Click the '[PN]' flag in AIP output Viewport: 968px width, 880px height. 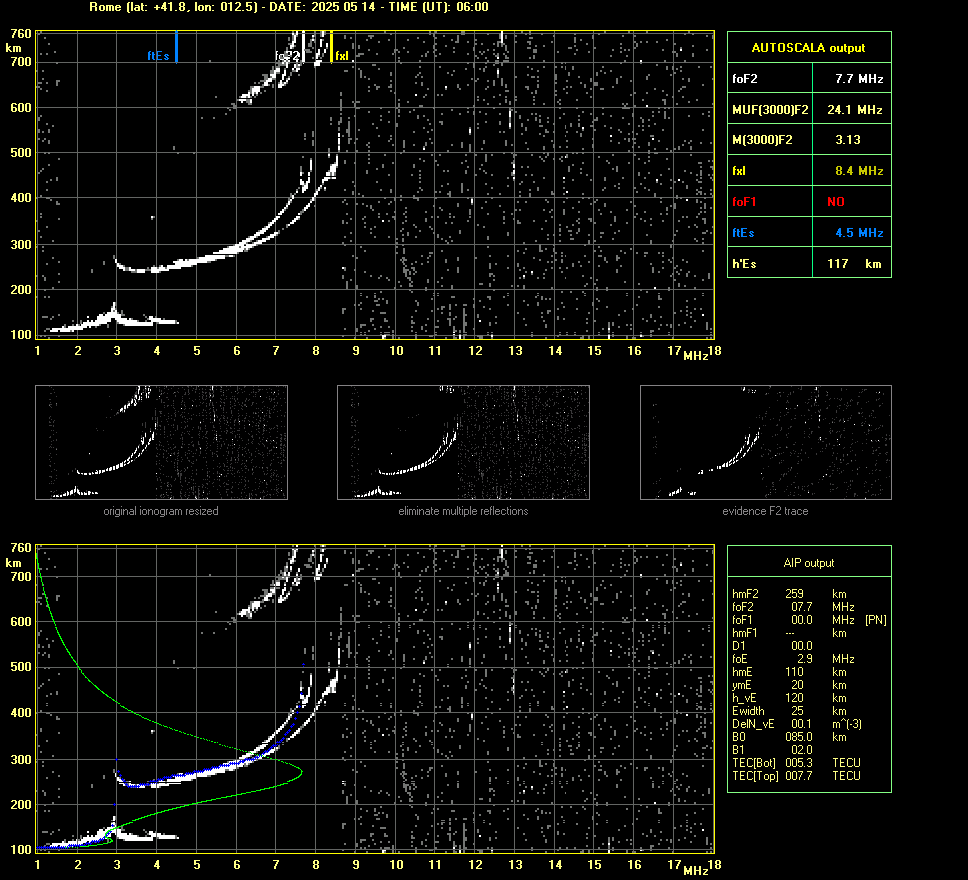[875, 619]
